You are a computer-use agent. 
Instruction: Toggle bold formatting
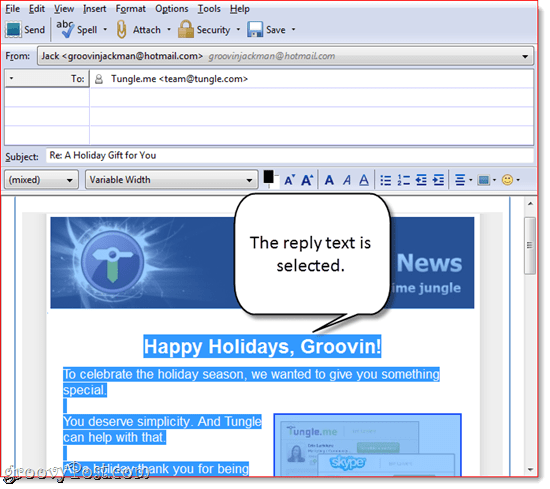point(329,180)
